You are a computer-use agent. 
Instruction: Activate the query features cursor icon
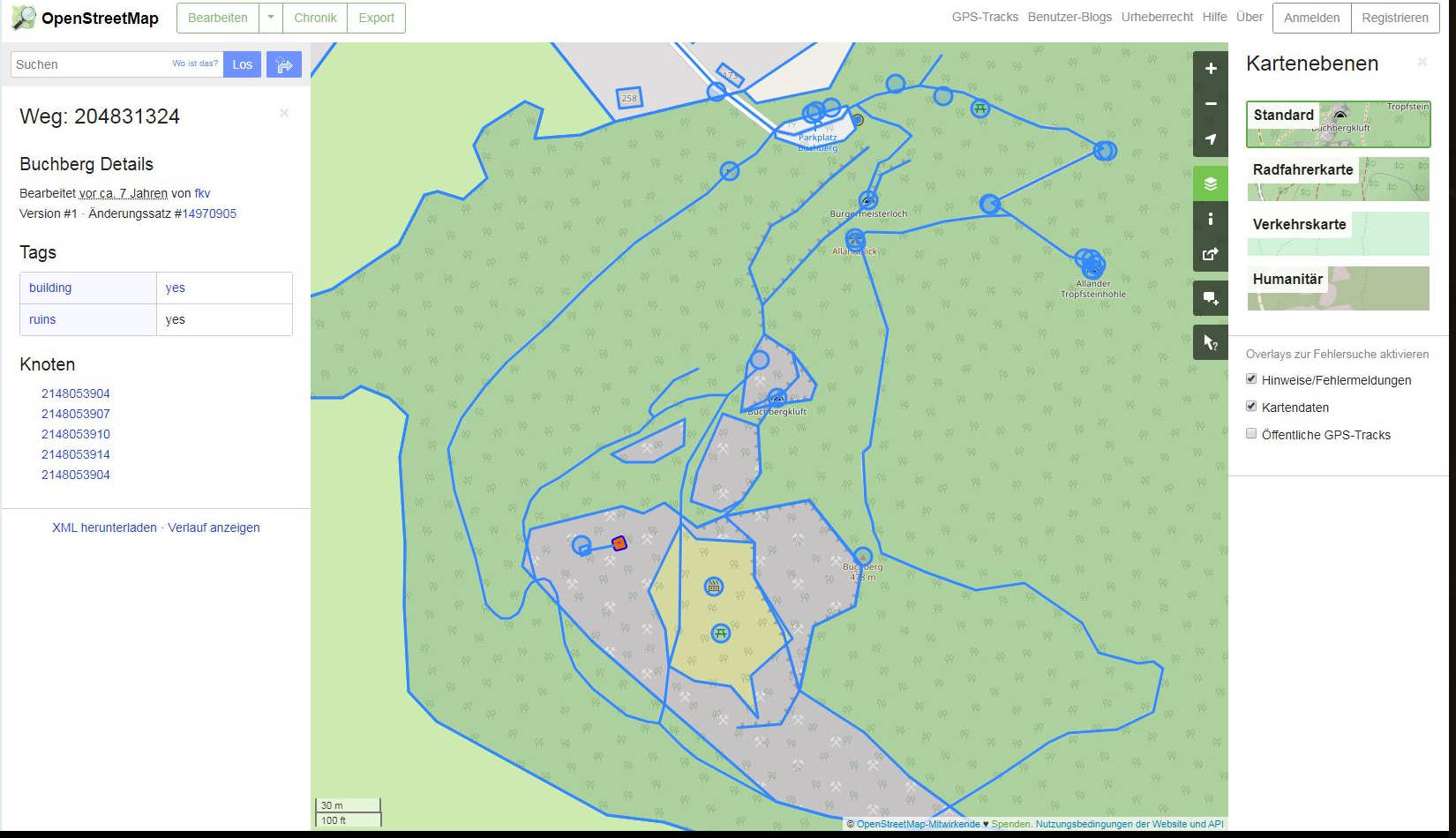tap(1211, 342)
